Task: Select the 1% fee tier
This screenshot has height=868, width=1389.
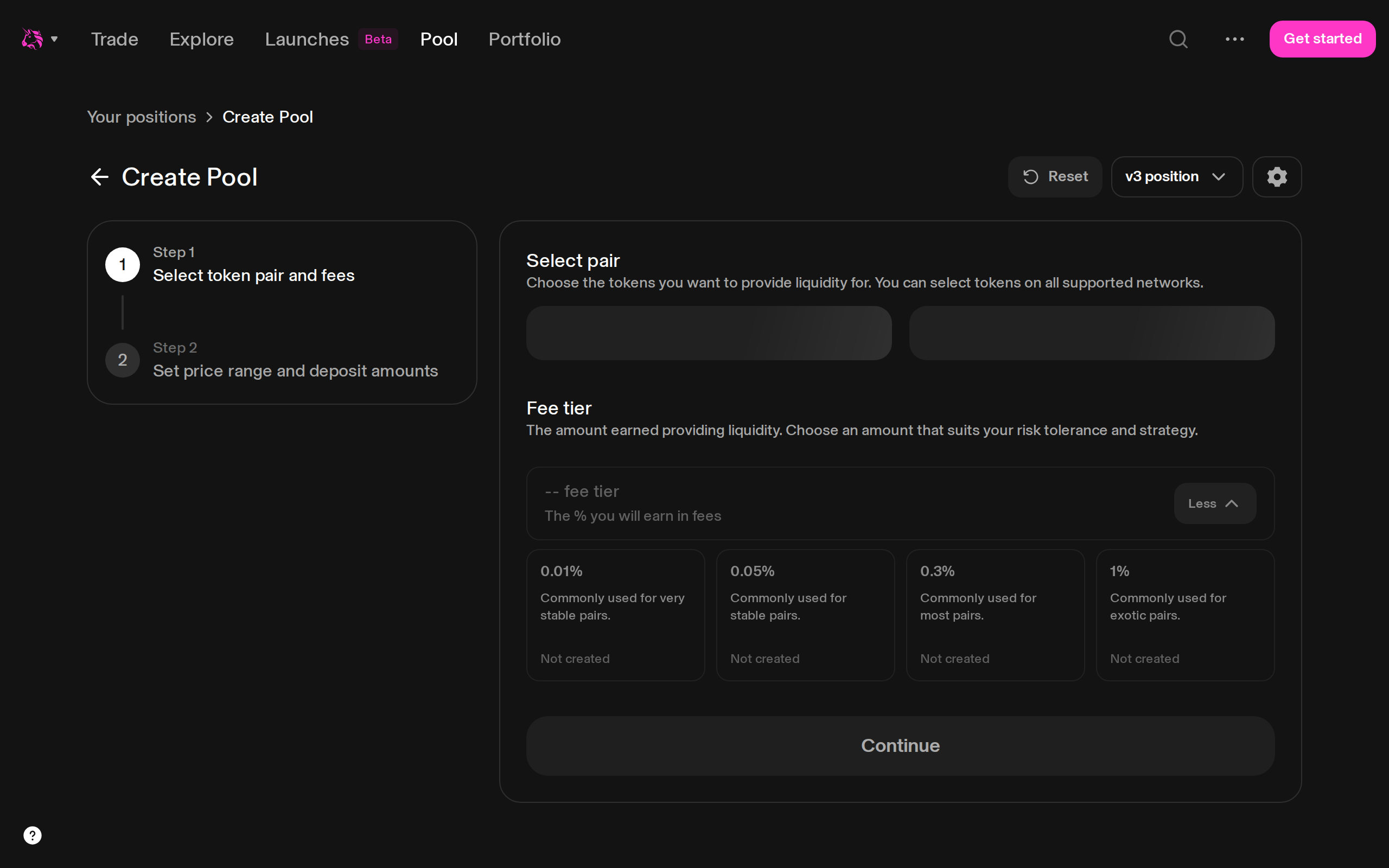Action: 1185,615
